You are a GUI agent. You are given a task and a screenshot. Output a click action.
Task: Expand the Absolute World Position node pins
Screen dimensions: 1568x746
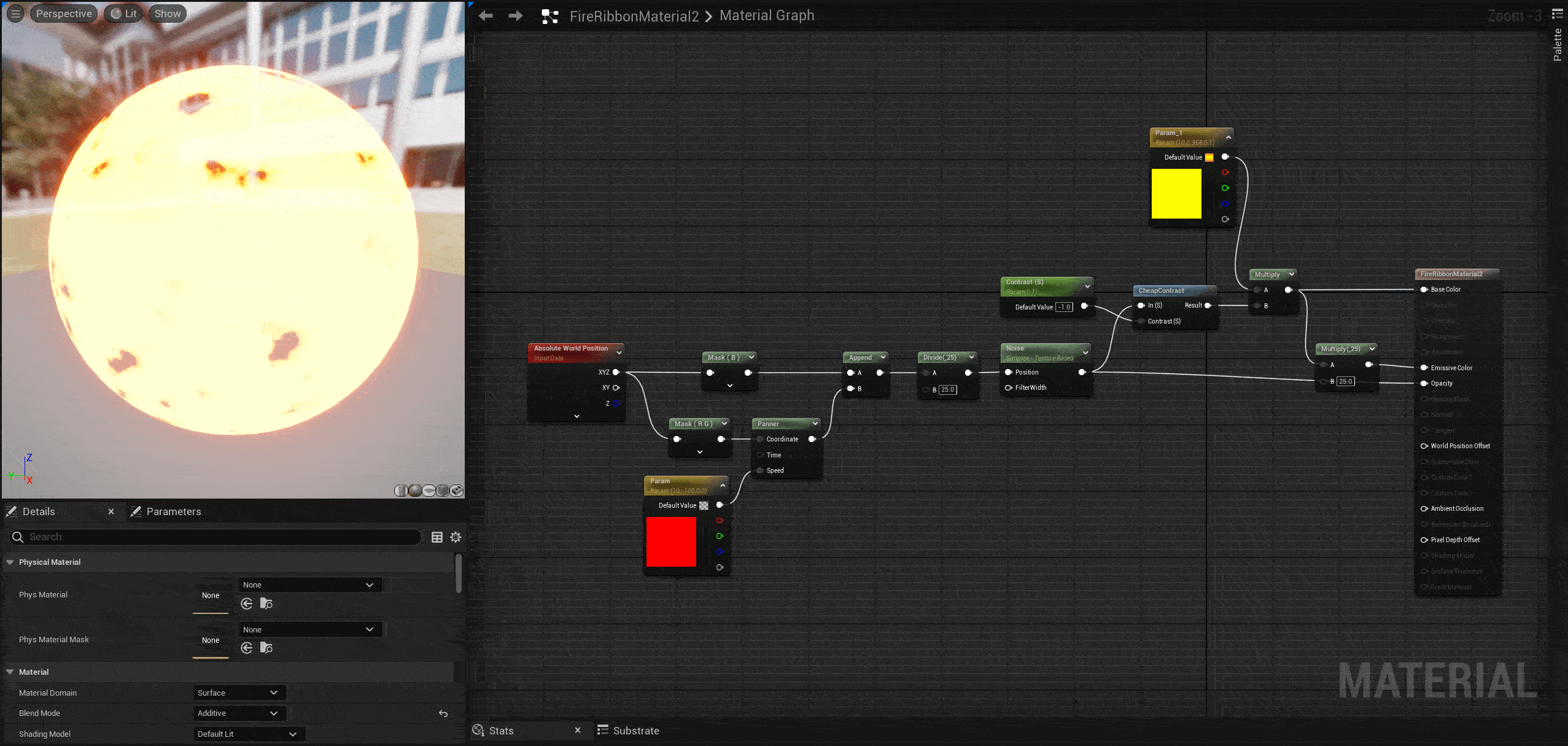[576, 416]
